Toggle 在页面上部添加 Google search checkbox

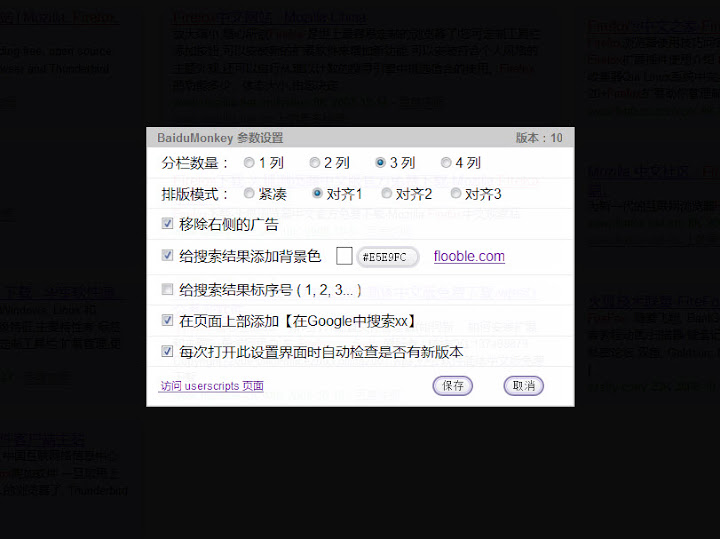pos(167,320)
